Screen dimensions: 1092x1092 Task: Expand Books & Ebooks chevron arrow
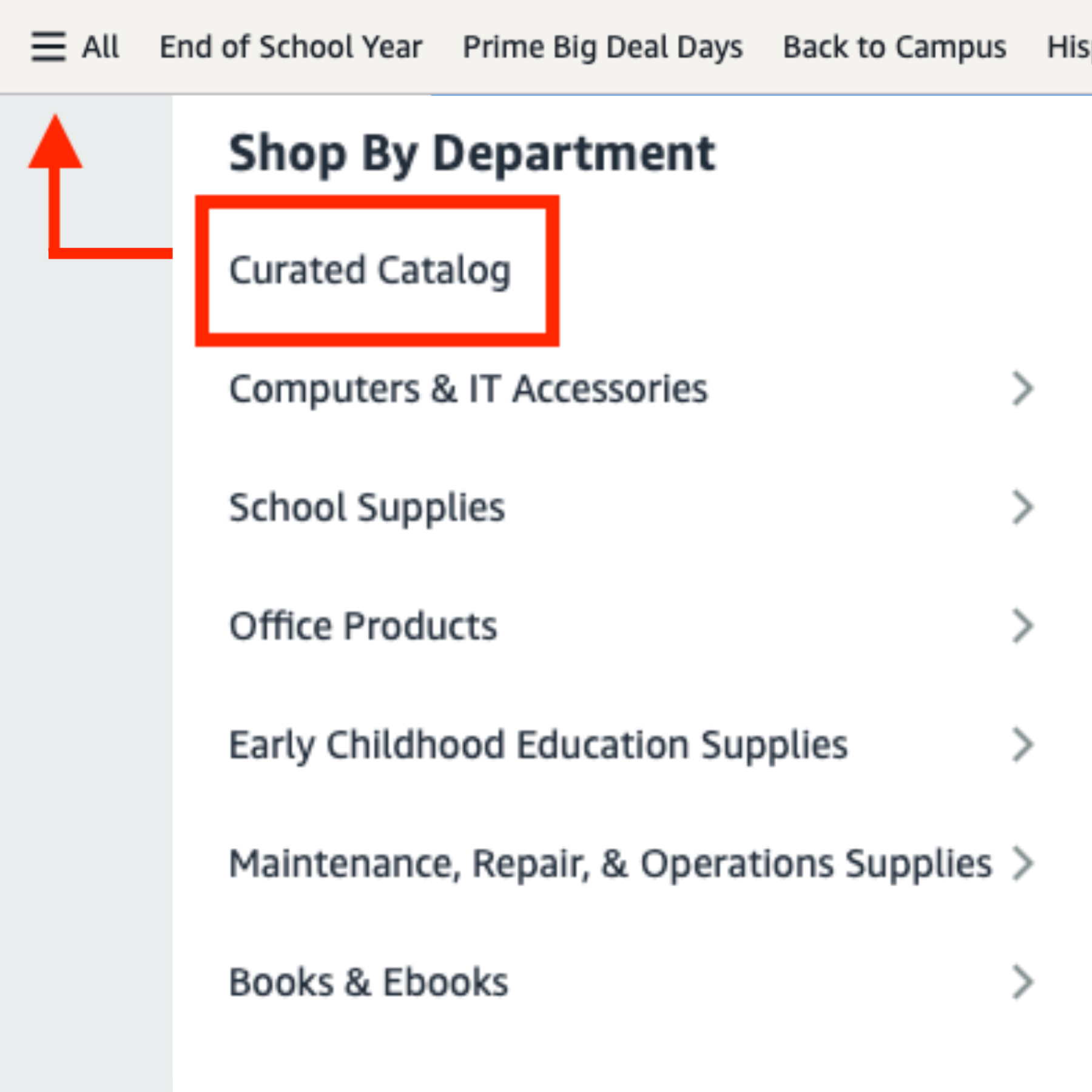point(1023,982)
